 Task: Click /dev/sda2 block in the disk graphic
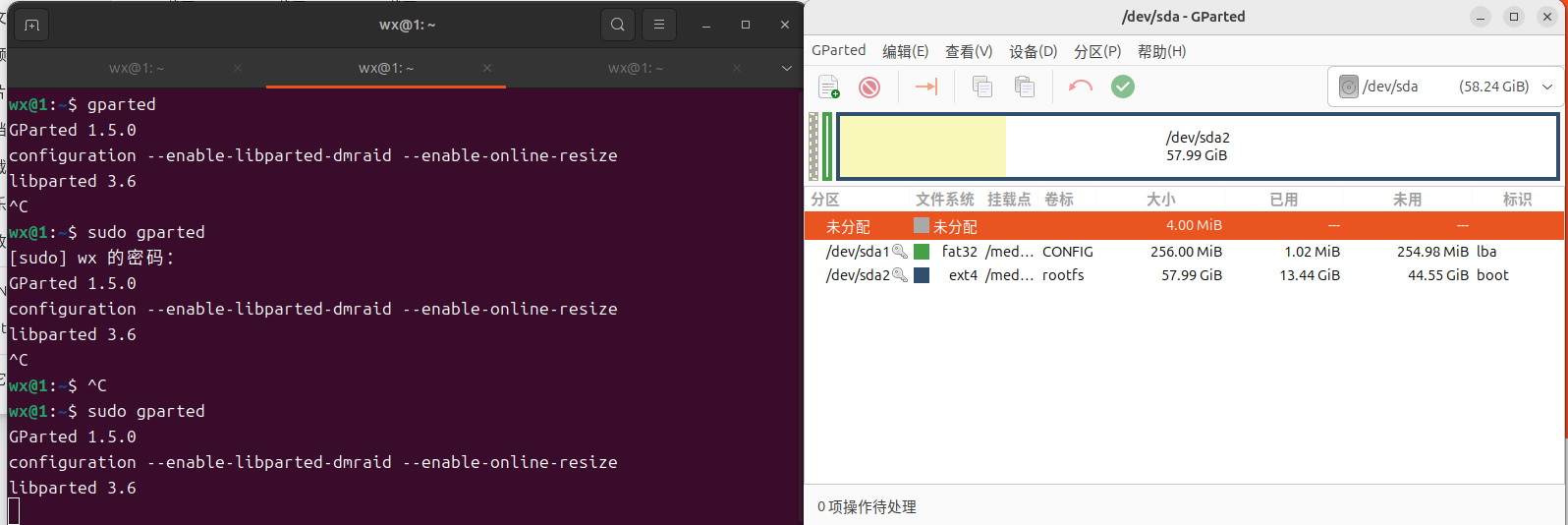point(1198,146)
